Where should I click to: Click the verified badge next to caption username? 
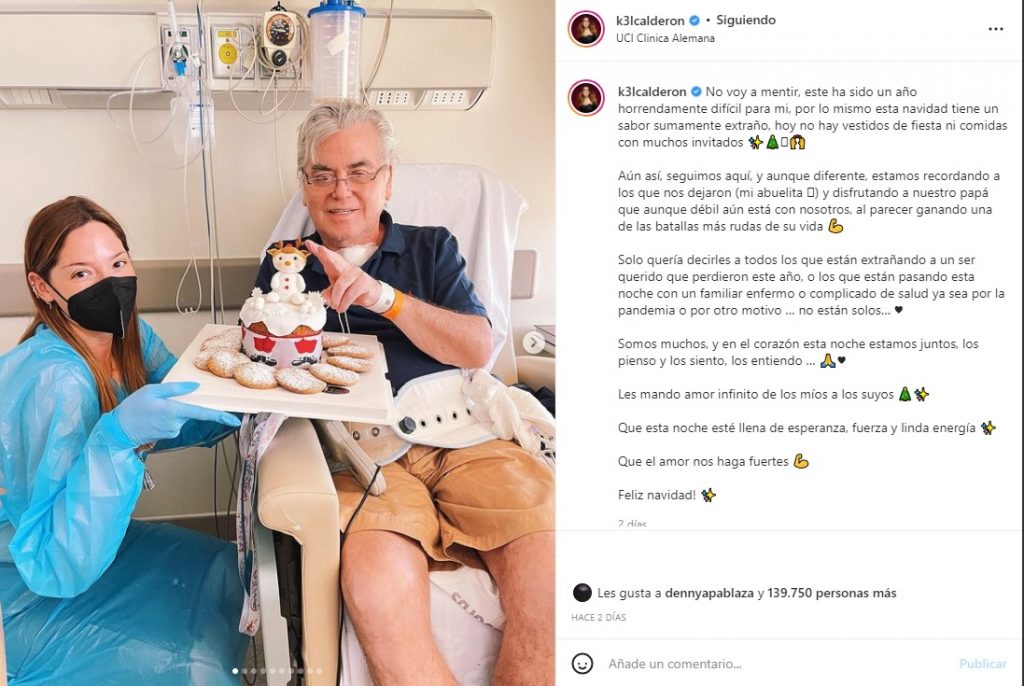click(696, 91)
